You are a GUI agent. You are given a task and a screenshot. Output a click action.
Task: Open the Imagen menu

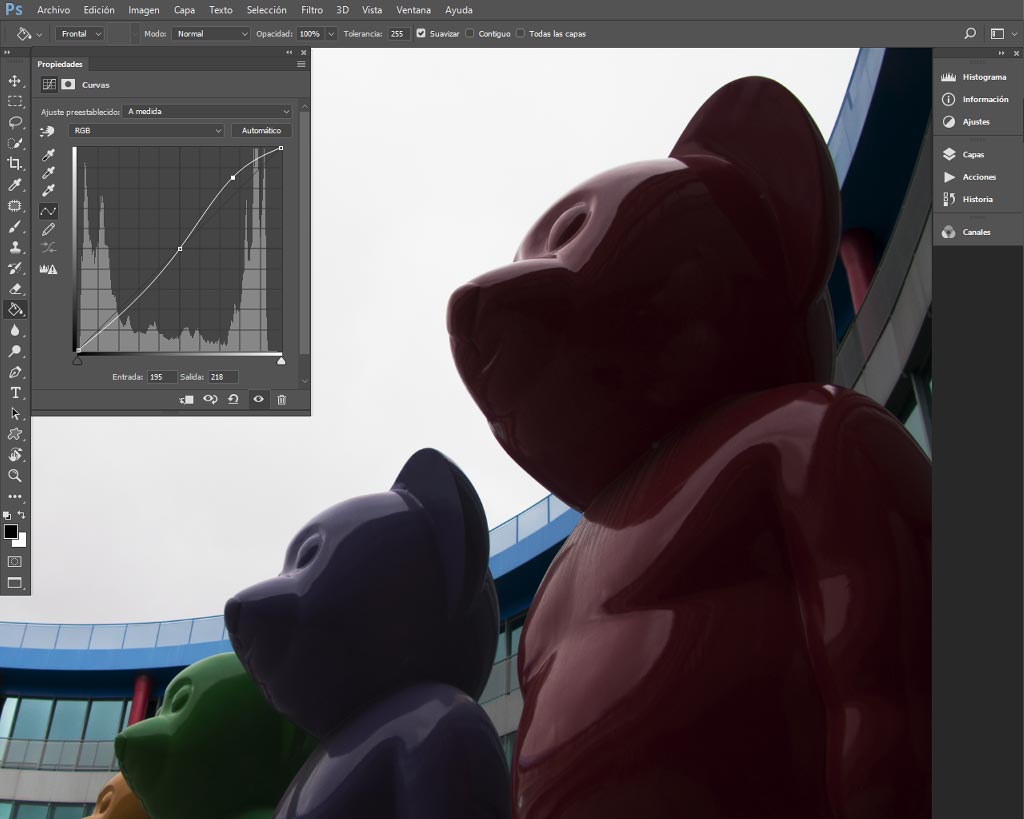144,10
